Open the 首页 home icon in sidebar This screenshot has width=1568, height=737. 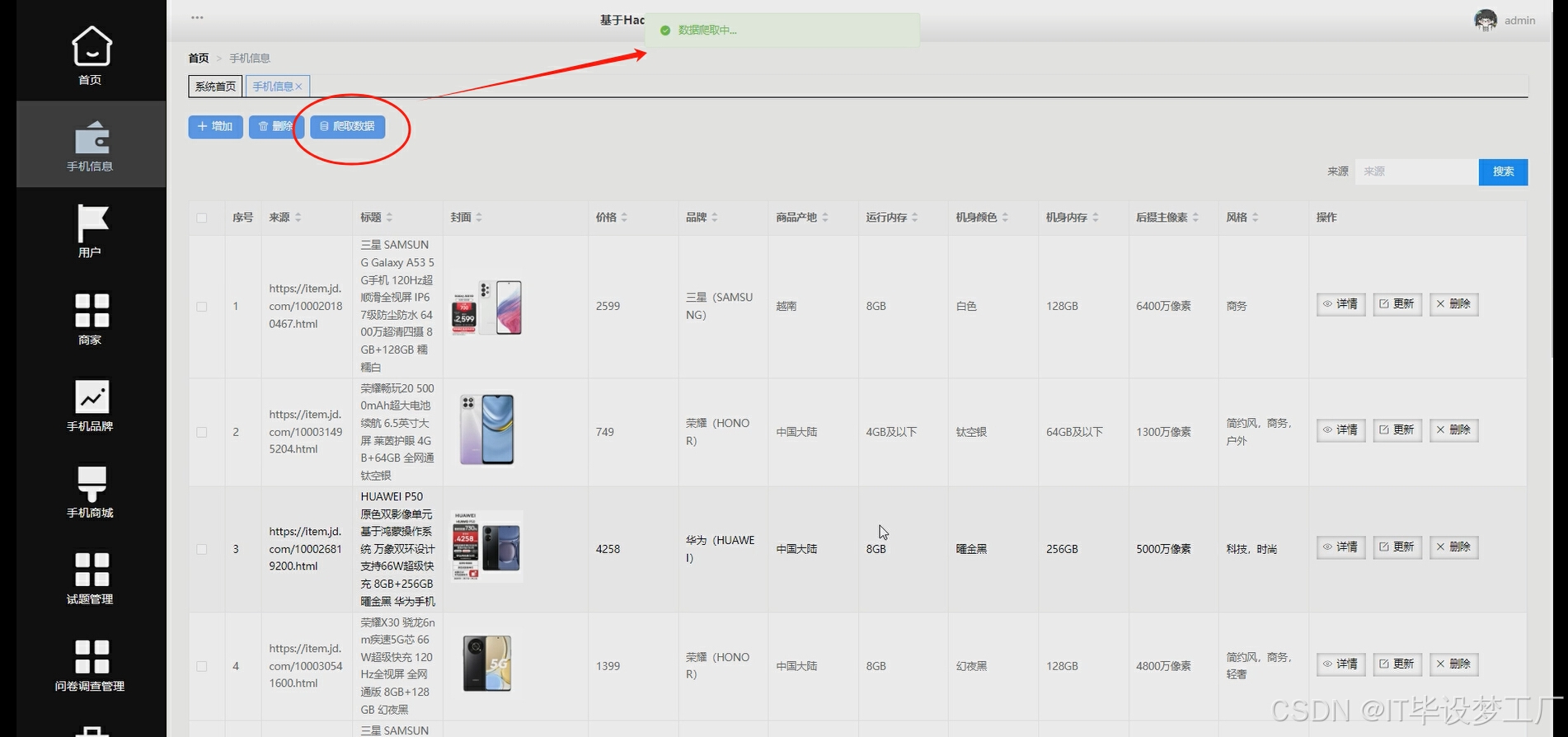(92, 46)
